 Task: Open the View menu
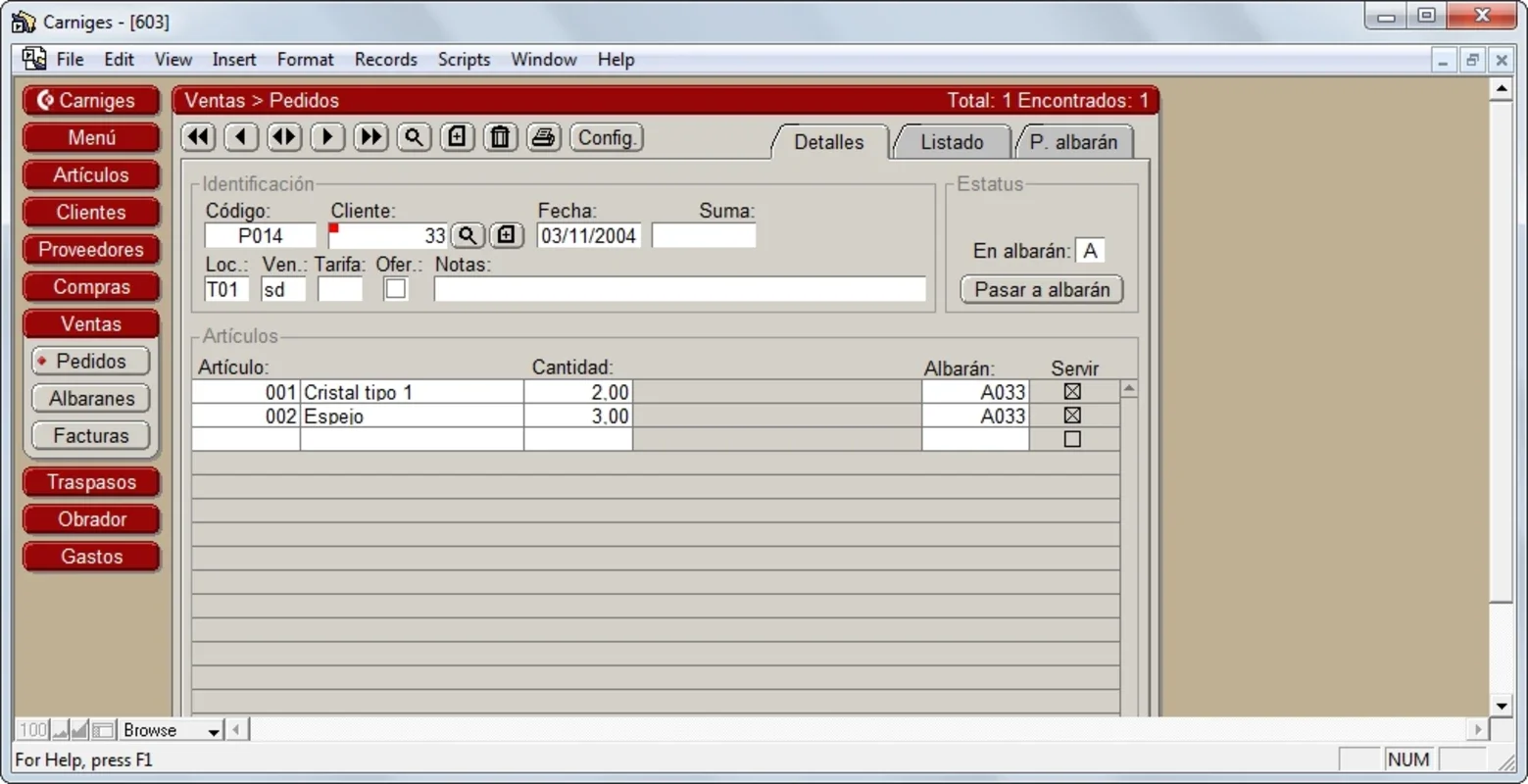click(x=173, y=60)
